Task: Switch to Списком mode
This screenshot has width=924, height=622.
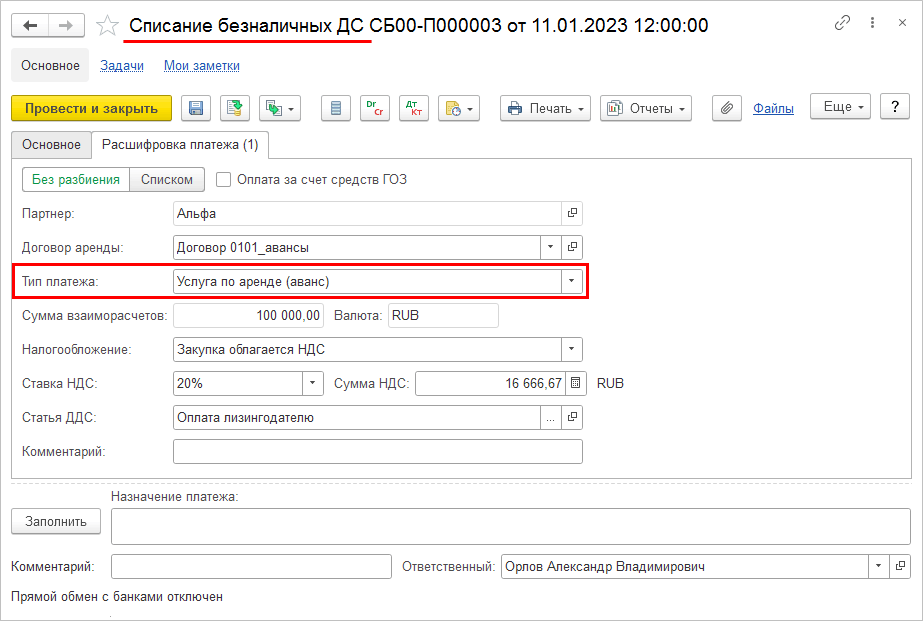Action: click(167, 180)
